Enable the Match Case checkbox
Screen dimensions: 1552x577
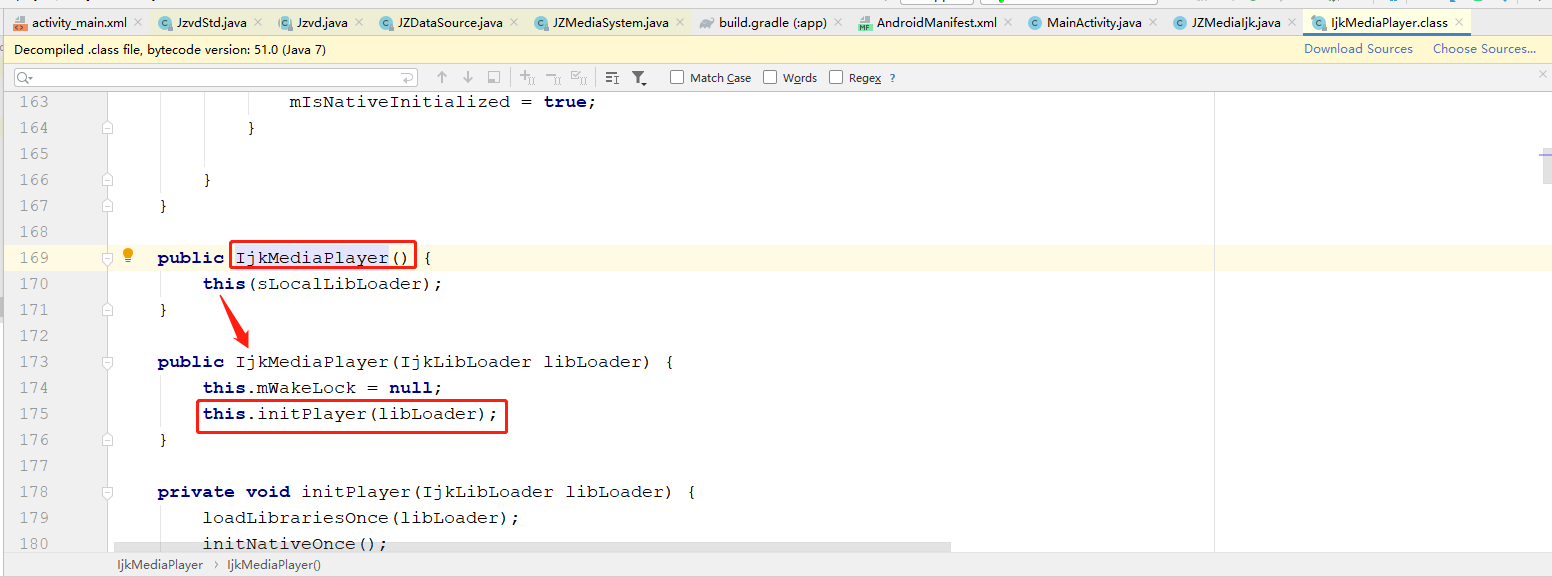[677, 77]
